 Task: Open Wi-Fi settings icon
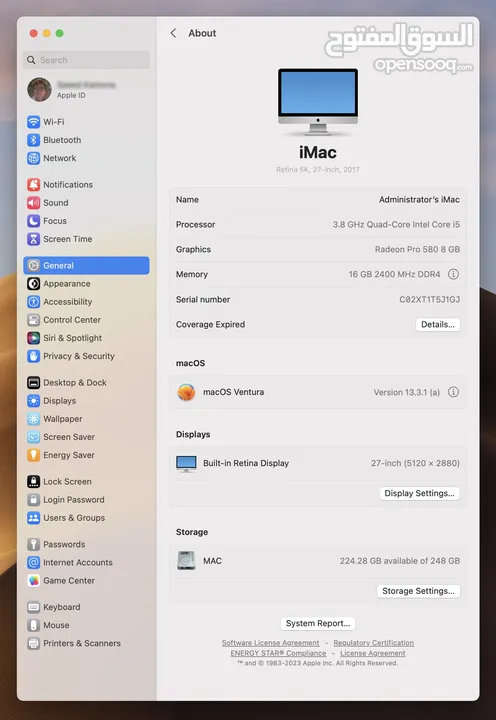click(x=34, y=122)
